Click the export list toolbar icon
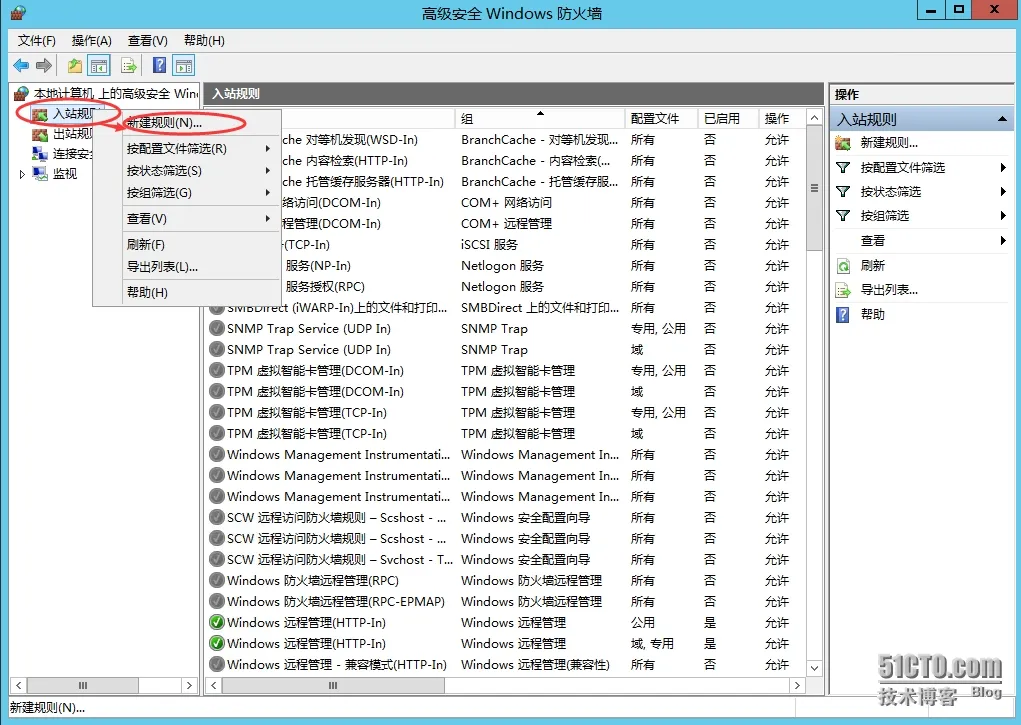 [x=129, y=66]
